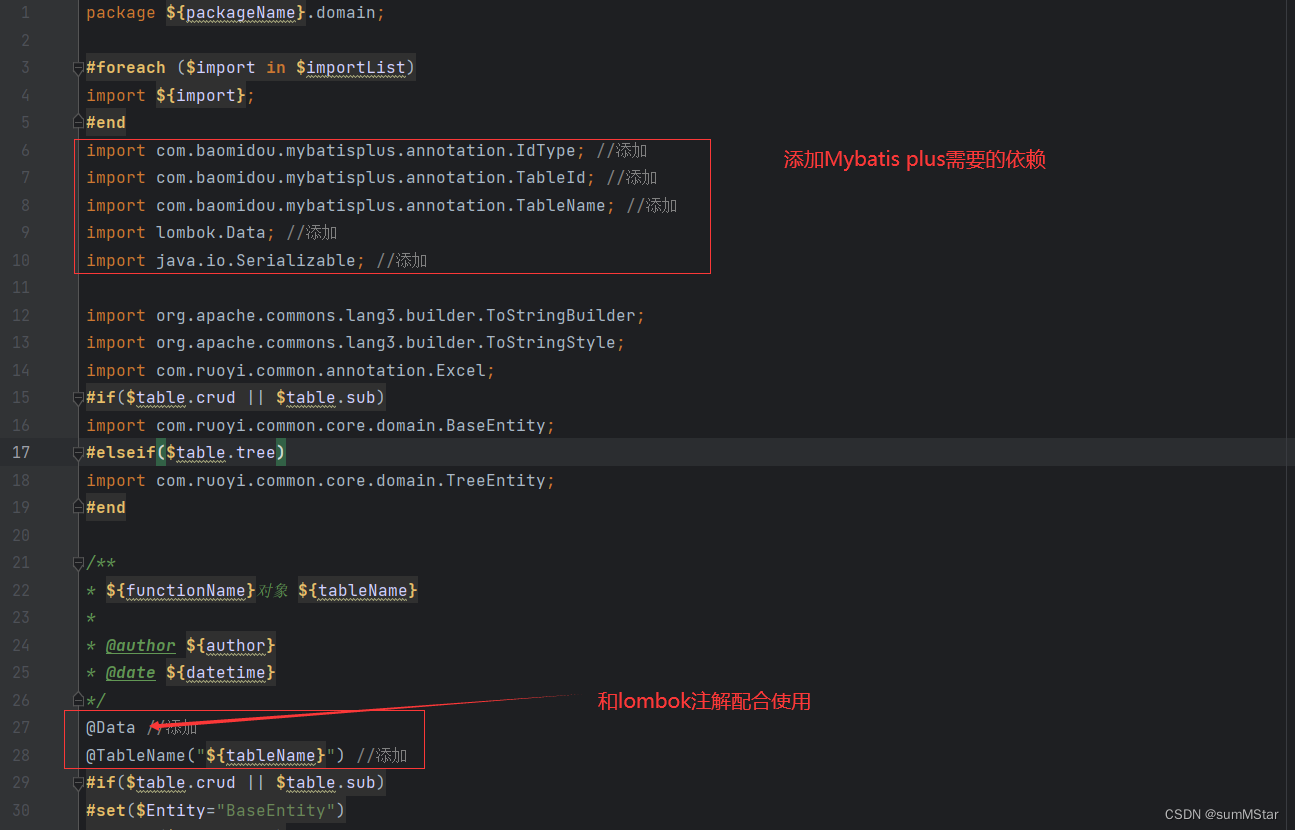Toggle fold marker at comment end */ on line 26
Image resolution: width=1295 pixels, height=830 pixels.
pos(78,700)
